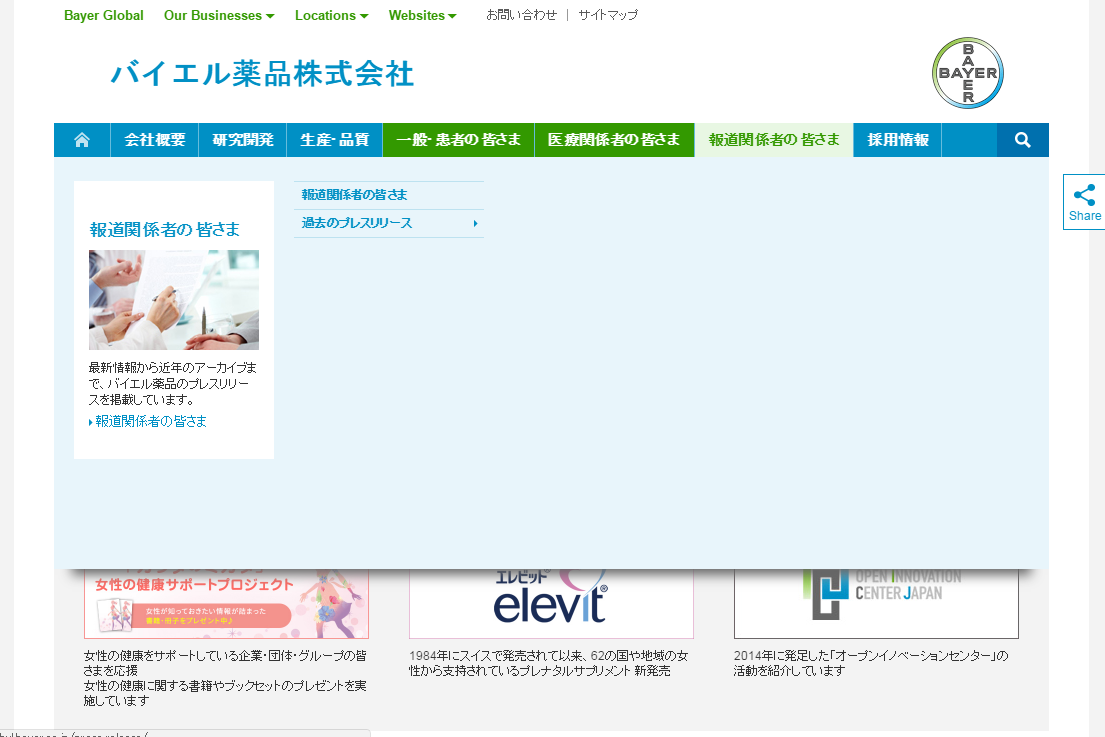This screenshot has width=1105, height=737.
Task: Click the 女性の健康をサポート description text
Action: click(225, 678)
